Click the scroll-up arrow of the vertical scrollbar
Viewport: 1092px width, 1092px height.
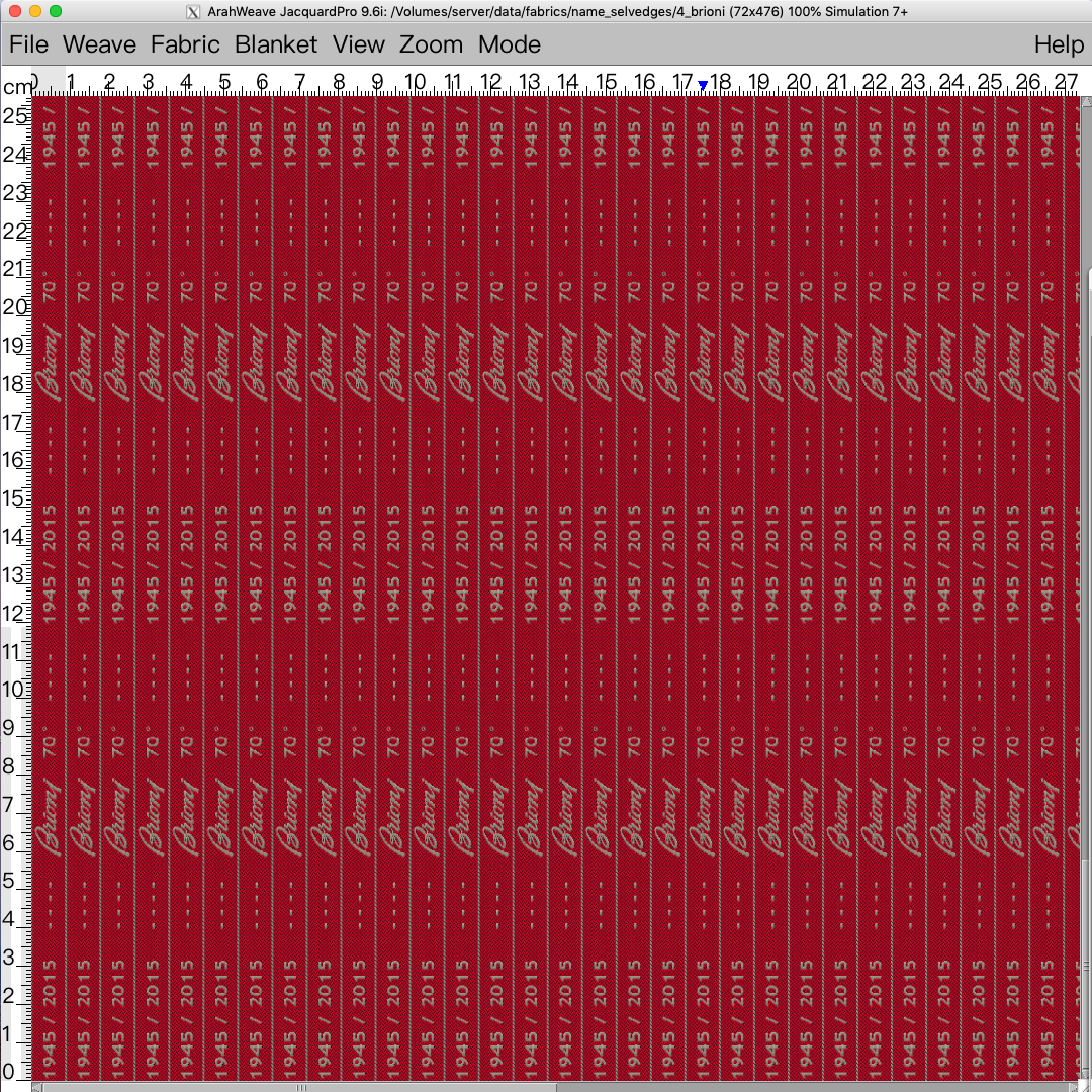tap(1086, 102)
